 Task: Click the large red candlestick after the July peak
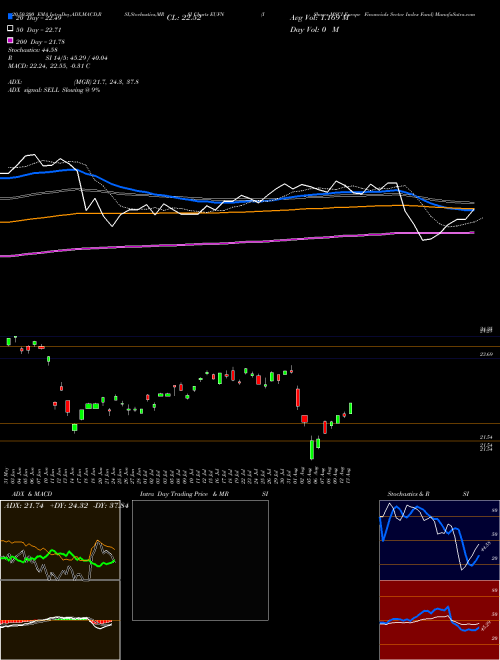[298, 398]
